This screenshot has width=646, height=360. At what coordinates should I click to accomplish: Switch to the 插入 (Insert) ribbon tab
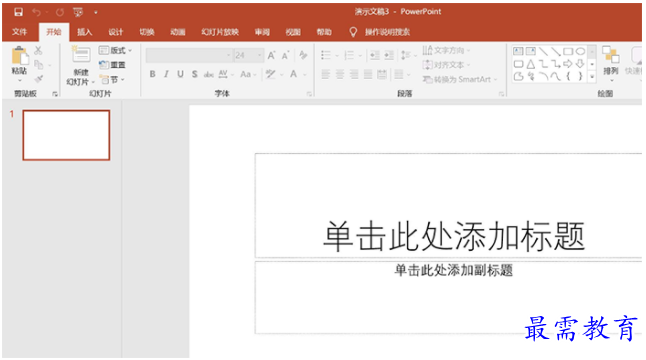pyautogui.click(x=84, y=32)
